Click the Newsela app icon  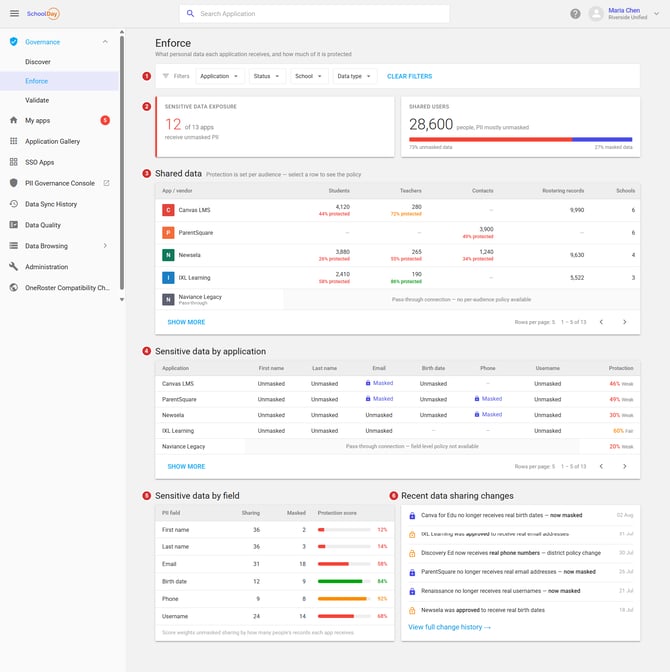click(x=168, y=255)
